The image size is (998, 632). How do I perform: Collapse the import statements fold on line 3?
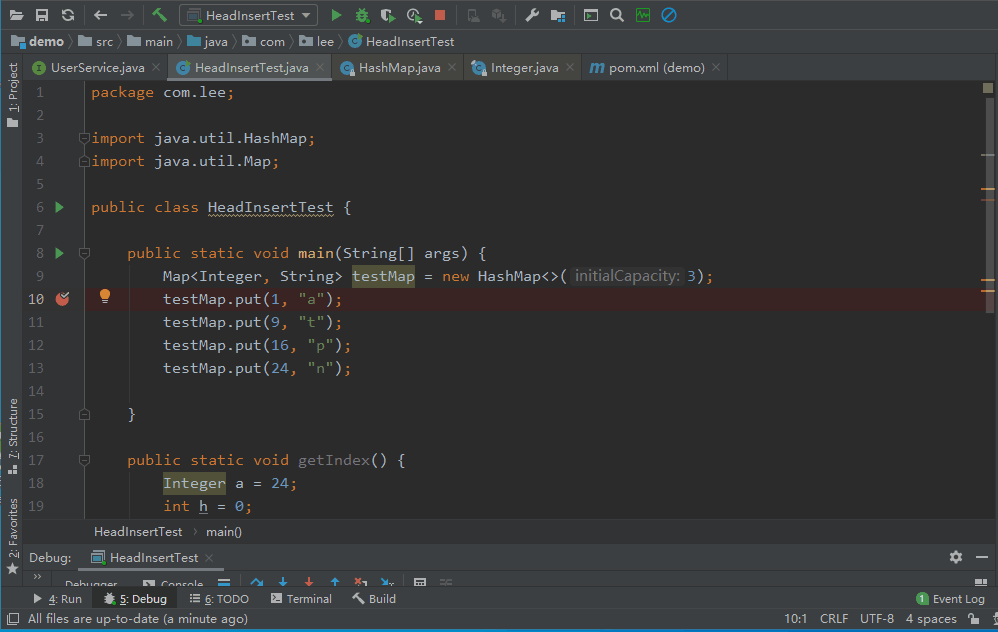[83, 138]
